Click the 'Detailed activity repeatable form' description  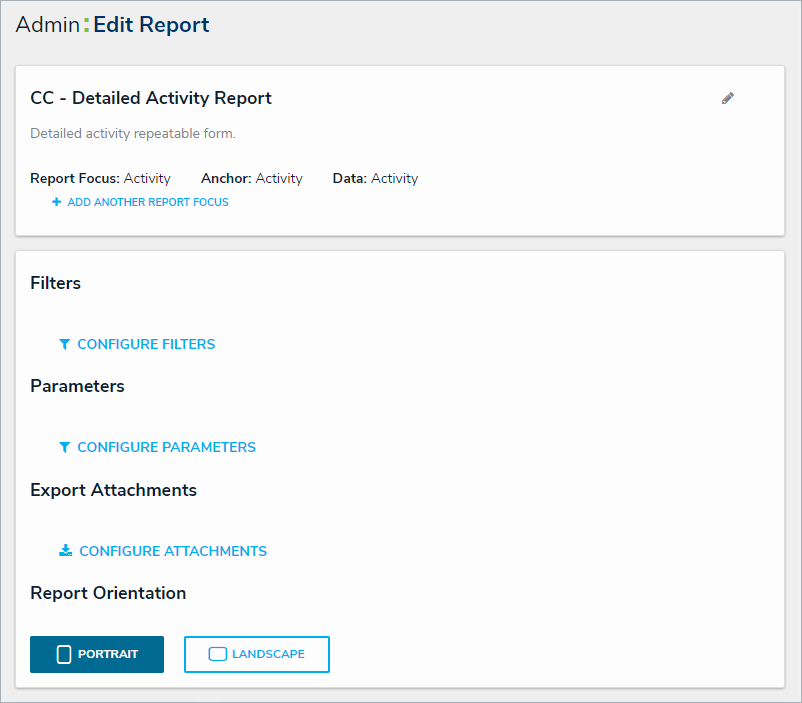point(133,133)
